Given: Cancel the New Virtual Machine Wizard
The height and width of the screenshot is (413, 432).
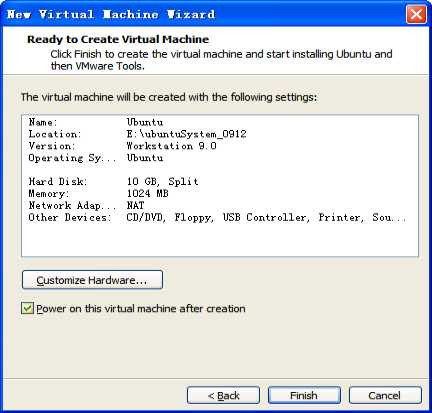Looking at the screenshot, I should point(385,395).
